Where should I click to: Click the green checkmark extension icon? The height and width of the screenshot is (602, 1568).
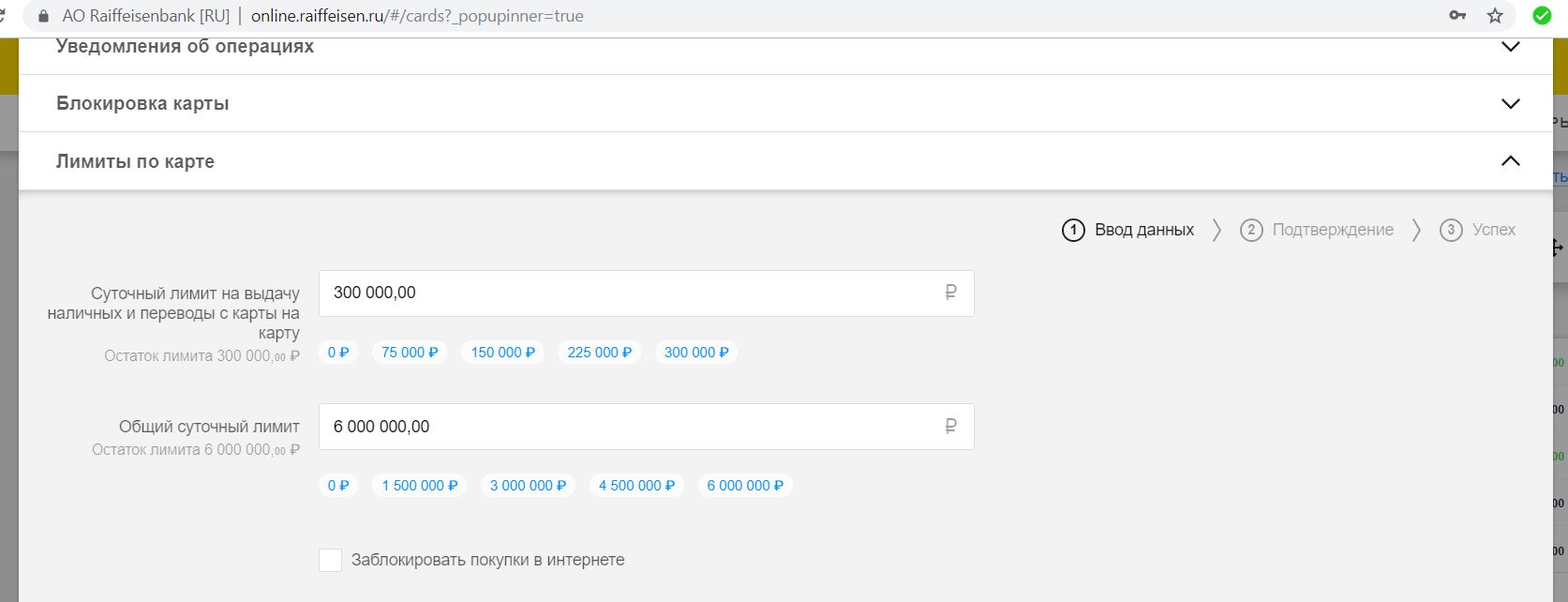[x=1542, y=16]
